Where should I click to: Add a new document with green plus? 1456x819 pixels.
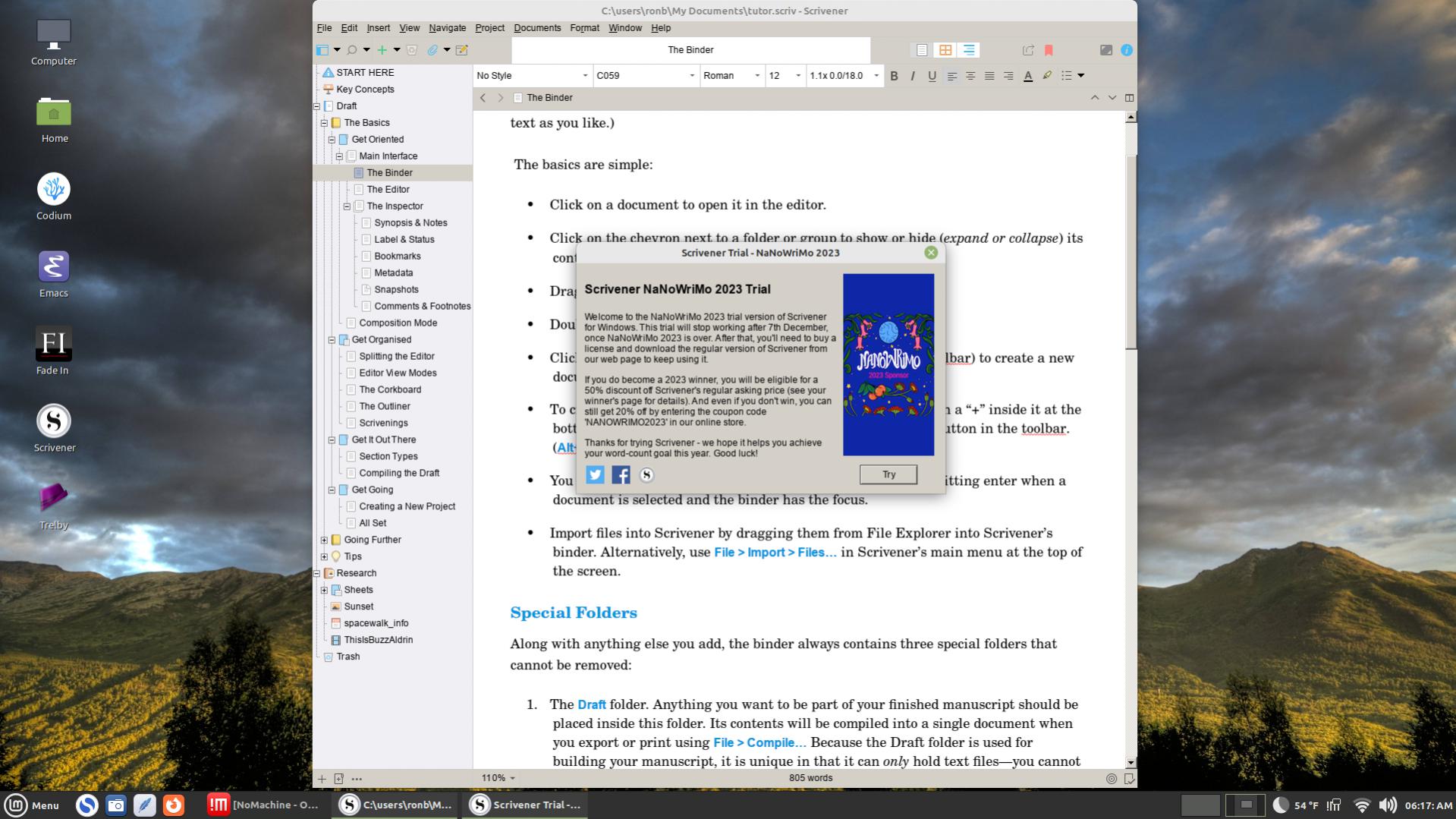pyautogui.click(x=382, y=50)
